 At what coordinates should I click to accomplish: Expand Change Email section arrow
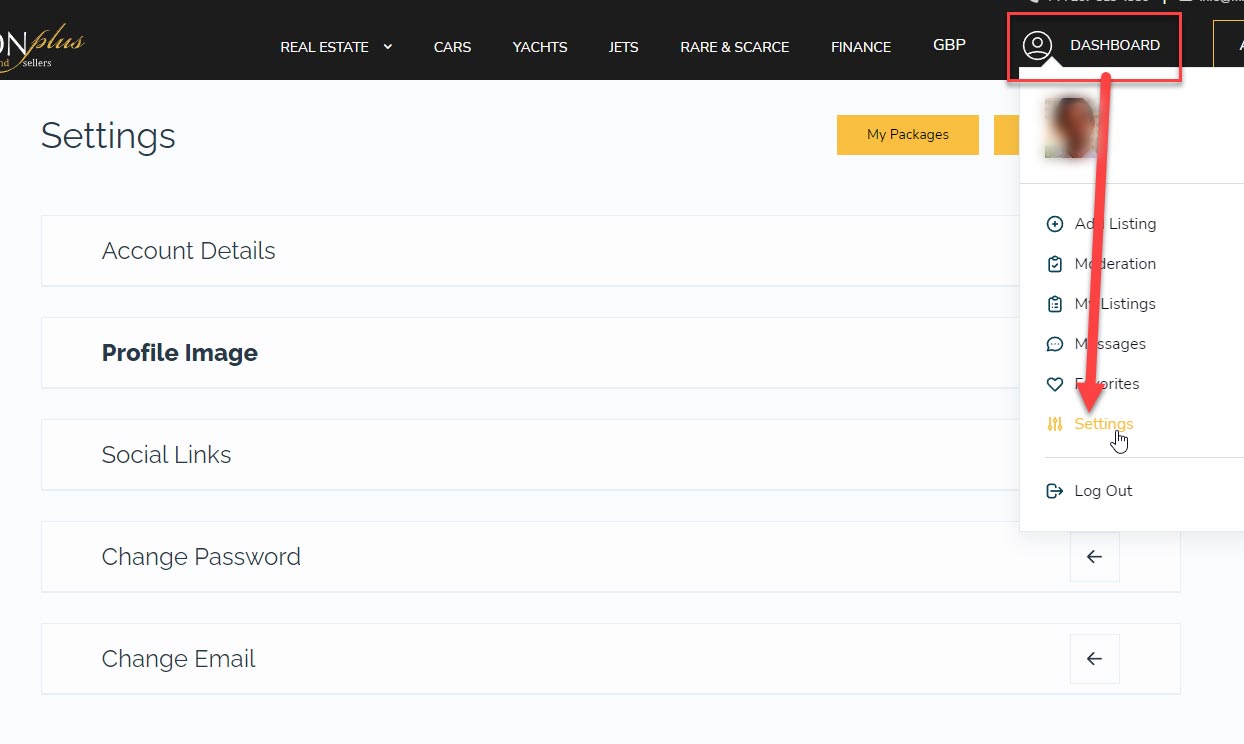[1094, 659]
